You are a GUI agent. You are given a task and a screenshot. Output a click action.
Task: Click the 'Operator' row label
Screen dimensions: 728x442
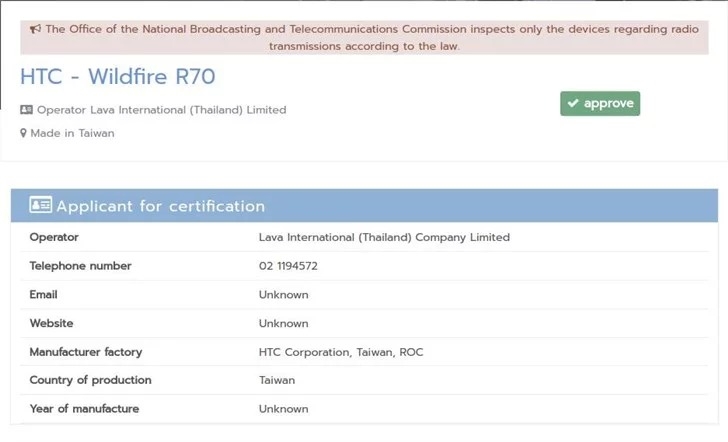[54, 237]
